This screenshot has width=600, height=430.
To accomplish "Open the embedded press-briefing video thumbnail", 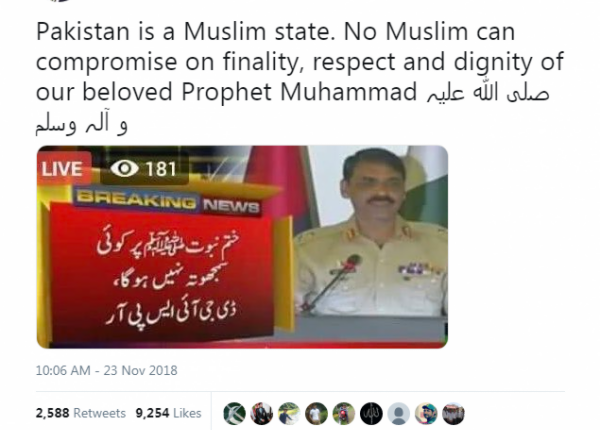I will tap(242, 247).
